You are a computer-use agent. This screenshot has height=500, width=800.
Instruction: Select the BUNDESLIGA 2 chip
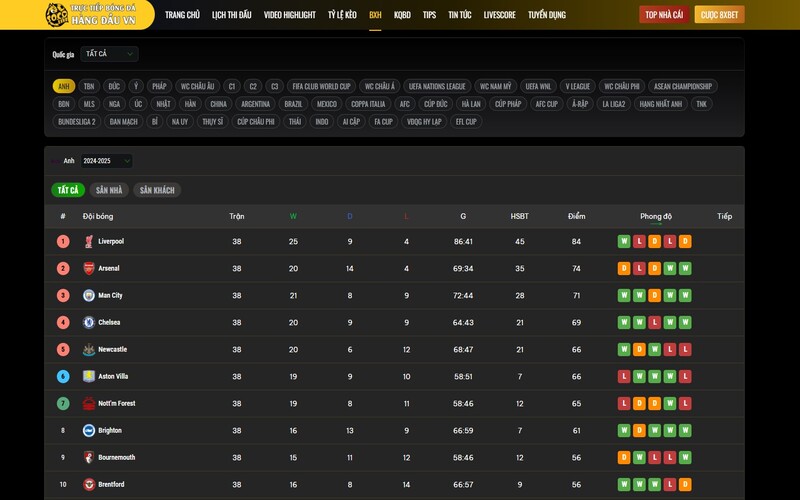click(x=77, y=121)
